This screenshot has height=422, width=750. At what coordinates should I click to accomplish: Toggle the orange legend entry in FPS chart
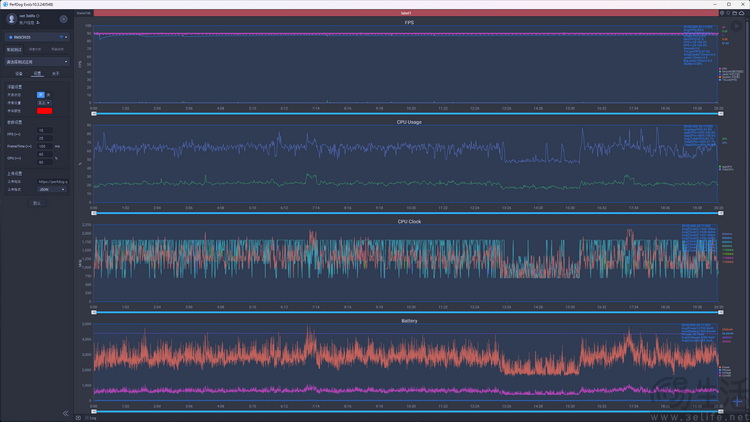tap(729, 77)
